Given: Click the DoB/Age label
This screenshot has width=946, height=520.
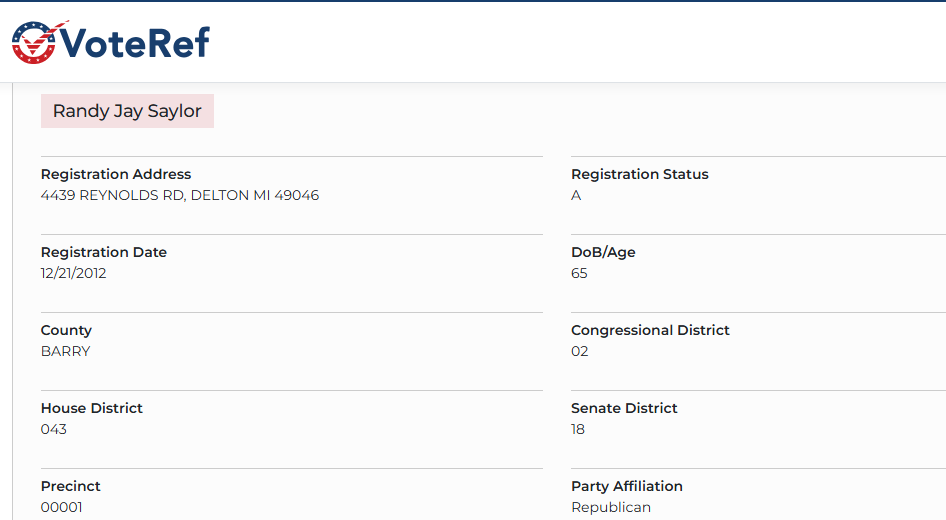Looking at the screenshot, I should (x=603, y=252).
